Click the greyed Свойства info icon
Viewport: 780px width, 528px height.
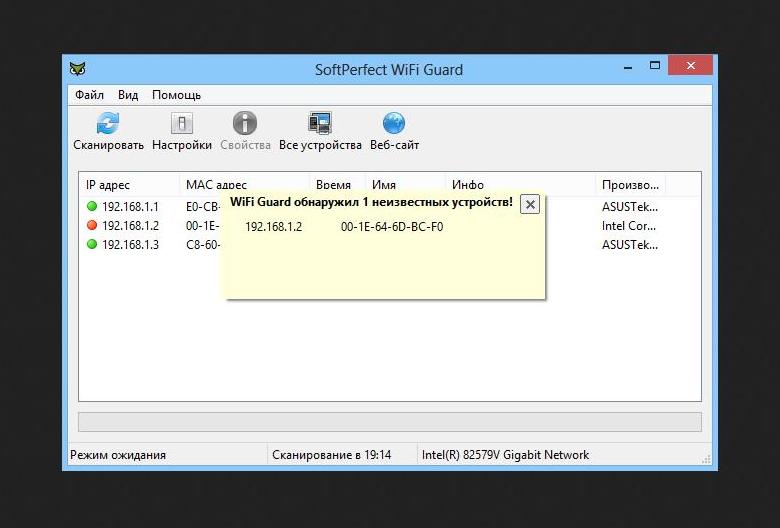point(245,123)
